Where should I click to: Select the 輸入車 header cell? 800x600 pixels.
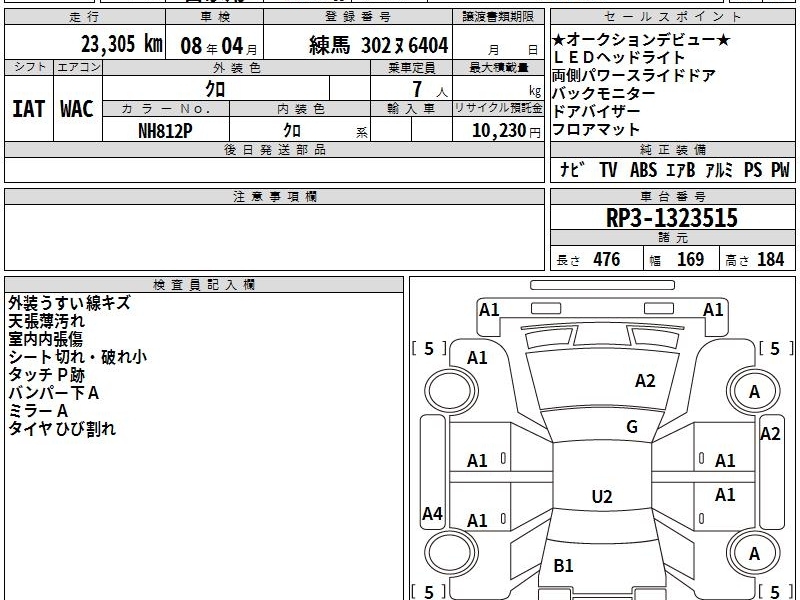coord(411,109)
